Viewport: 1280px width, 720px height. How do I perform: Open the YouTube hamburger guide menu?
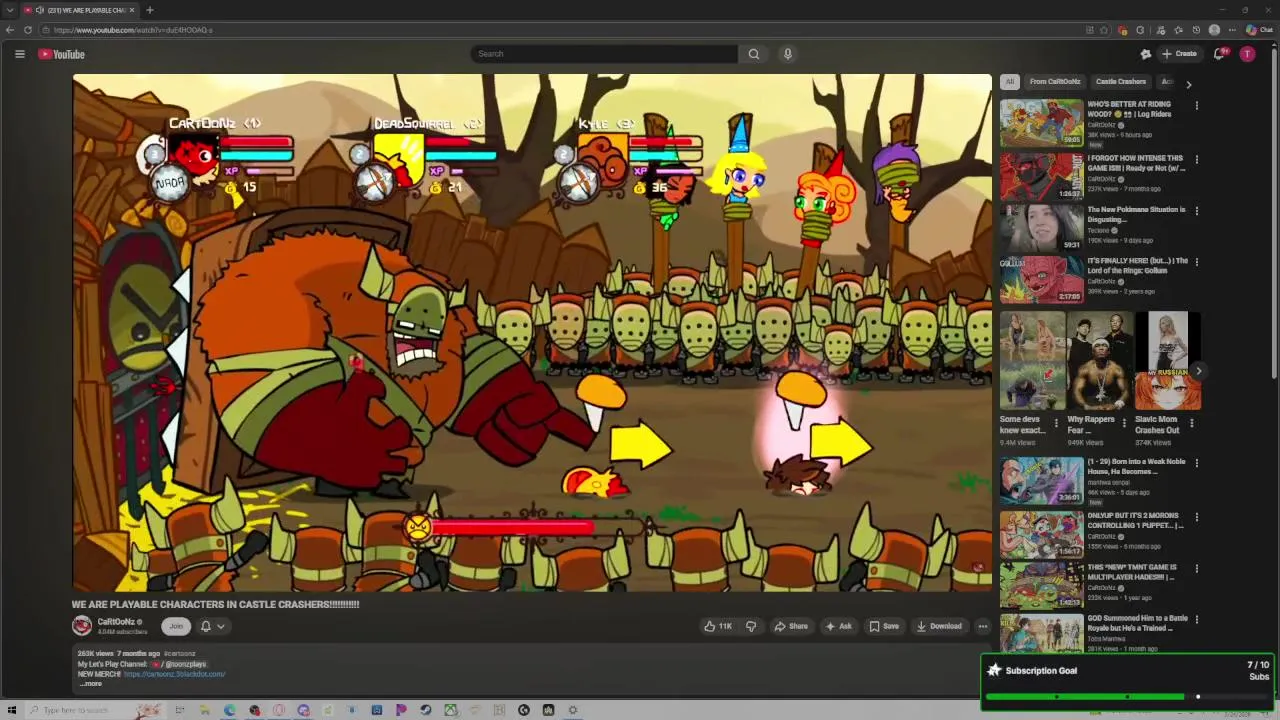click(x=19, y=54)
